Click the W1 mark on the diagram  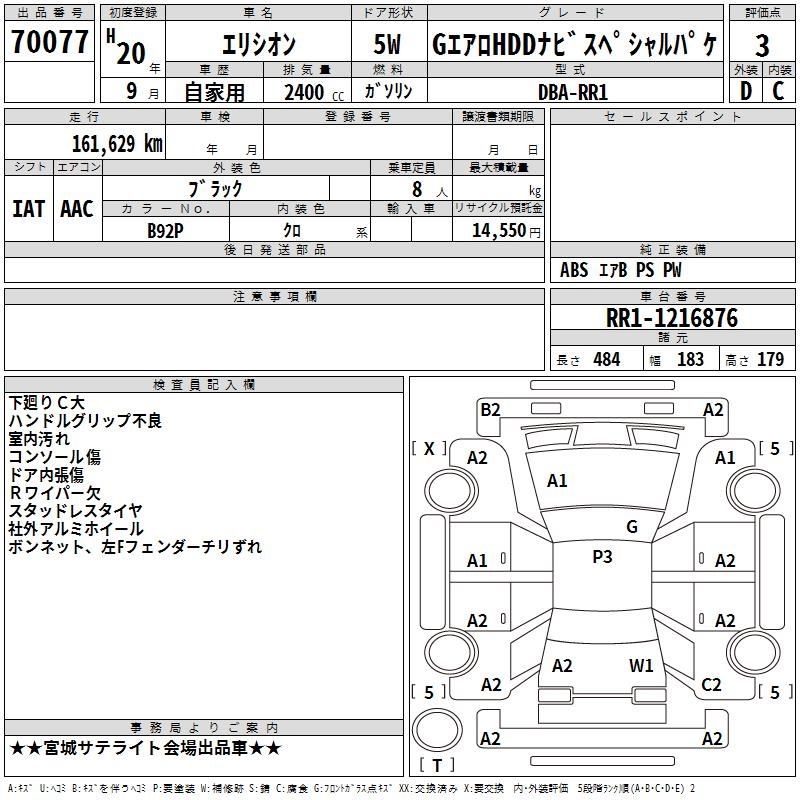point(641,665)
